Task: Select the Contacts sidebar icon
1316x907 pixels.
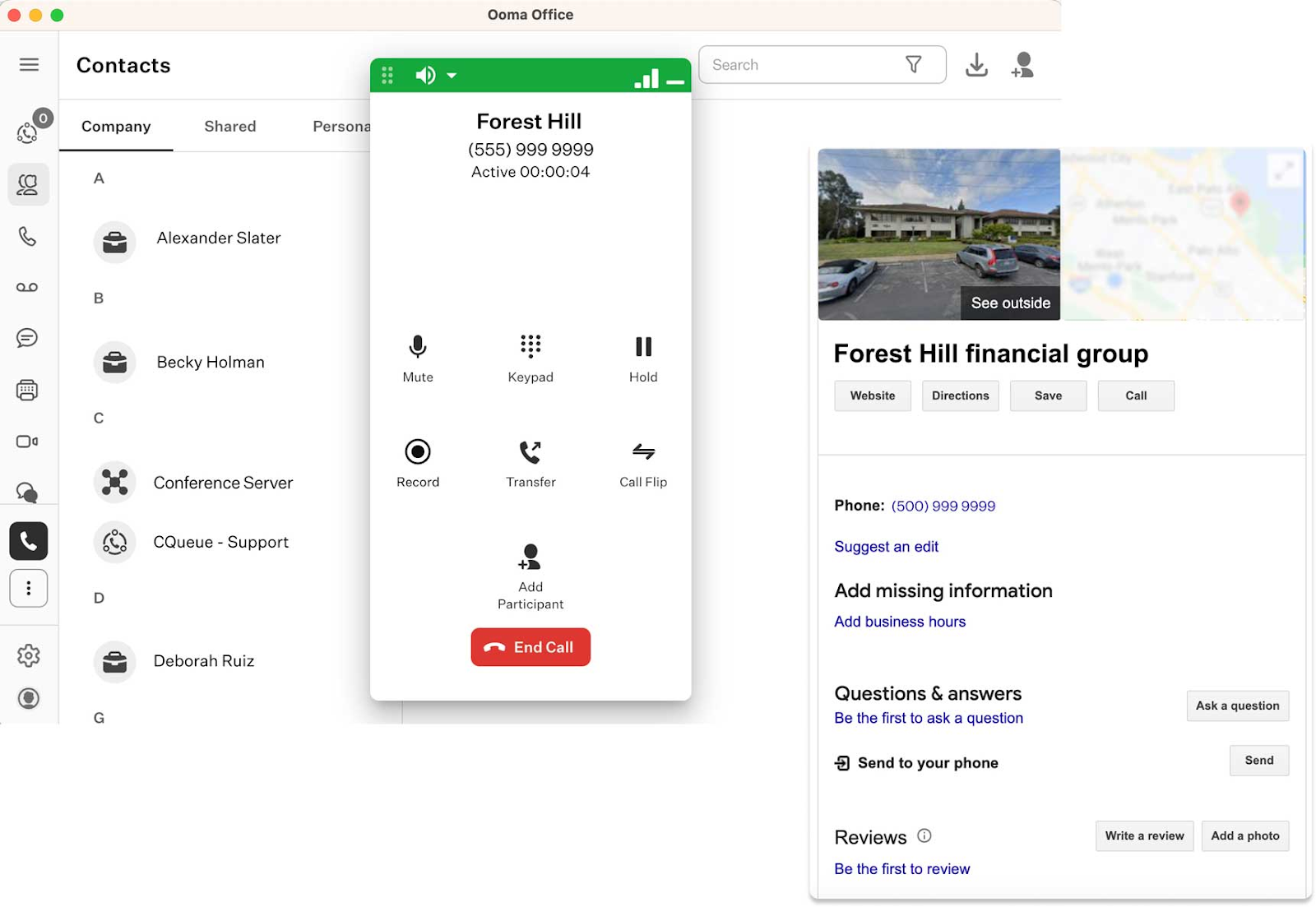Action: click(28, 184)
